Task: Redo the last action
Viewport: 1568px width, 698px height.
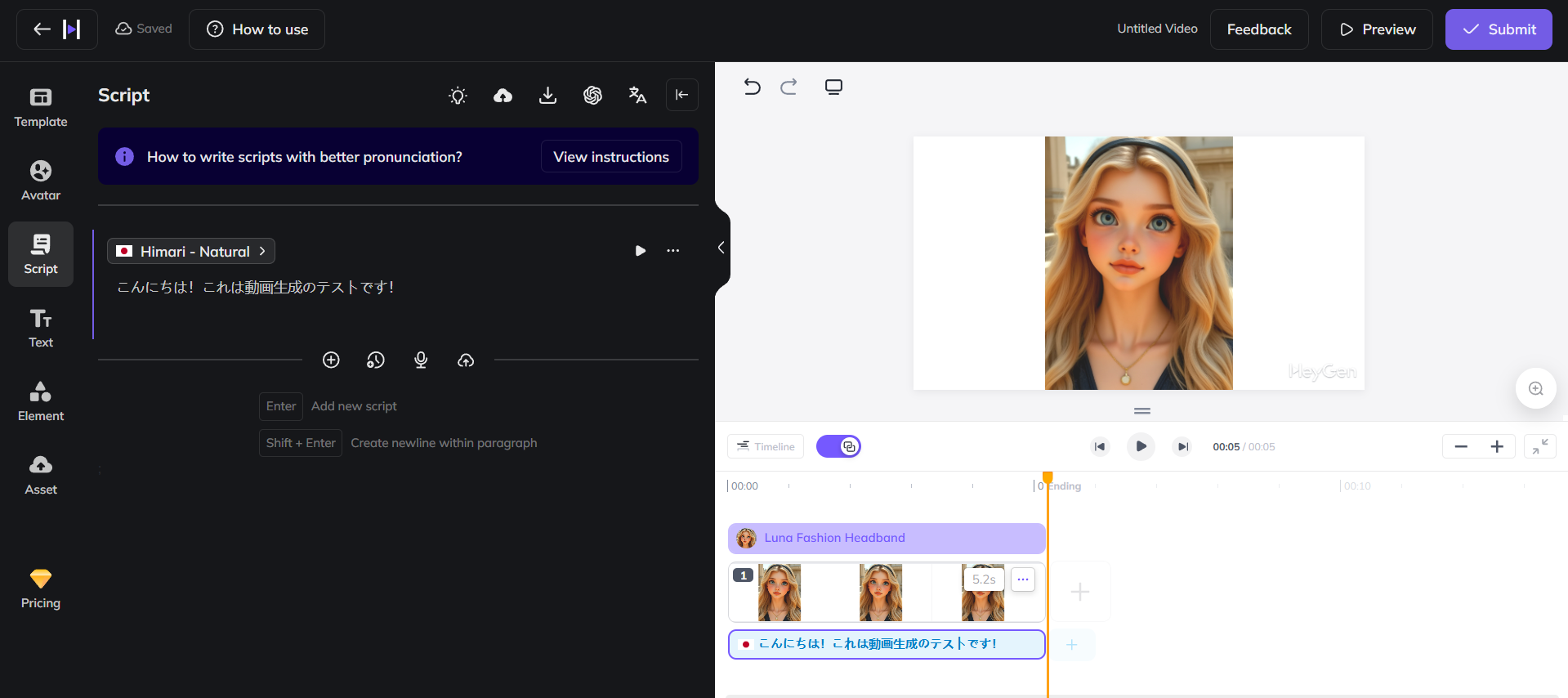Action: [788, 87]
